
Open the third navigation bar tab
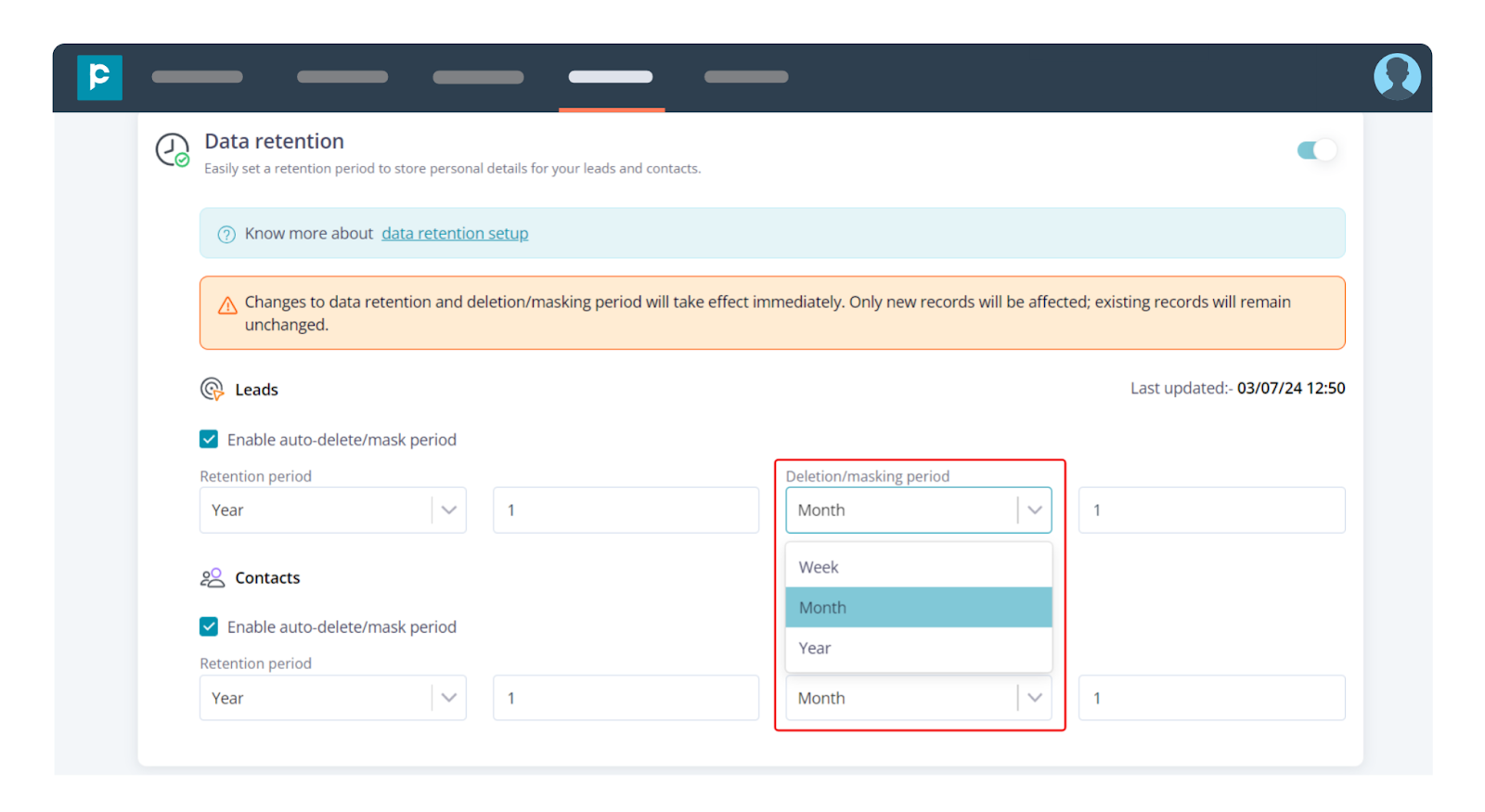(x=478, y=77)
